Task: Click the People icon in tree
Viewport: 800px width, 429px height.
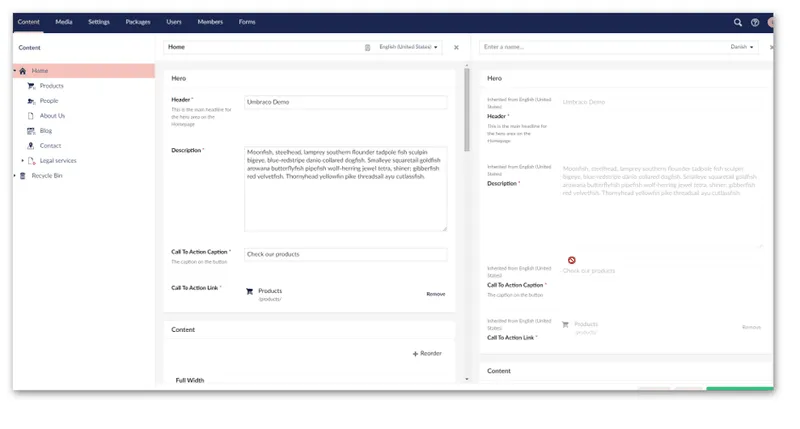Action: point(31,101)
